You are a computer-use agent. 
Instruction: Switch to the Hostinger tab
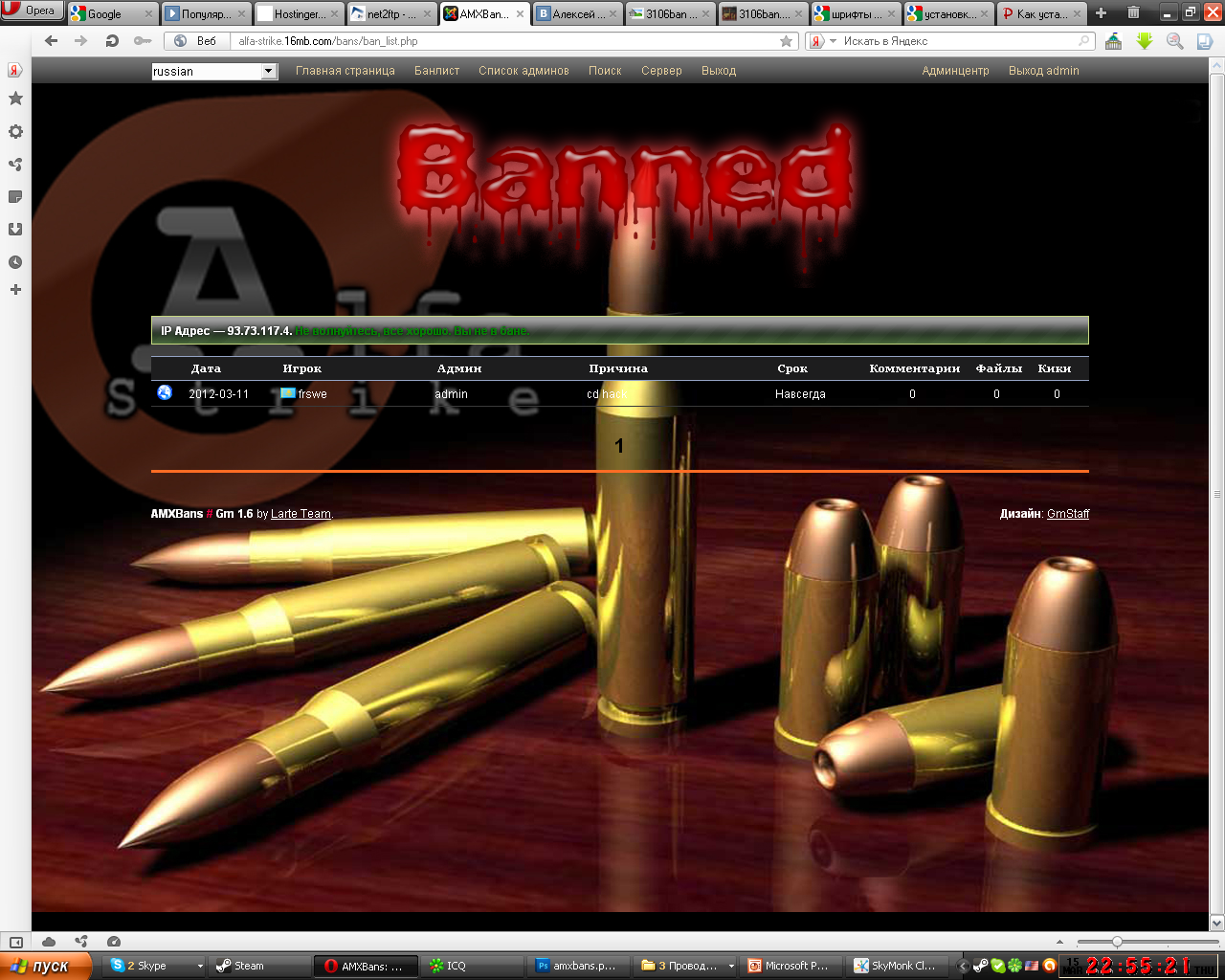(299, 13)
